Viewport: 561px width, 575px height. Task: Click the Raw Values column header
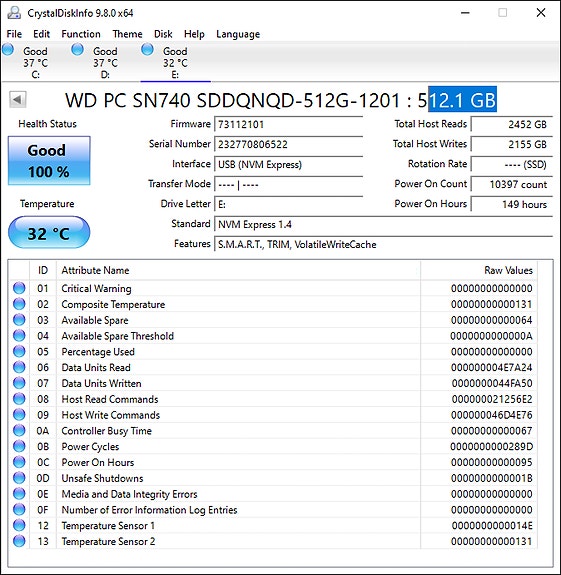[478, 270]
